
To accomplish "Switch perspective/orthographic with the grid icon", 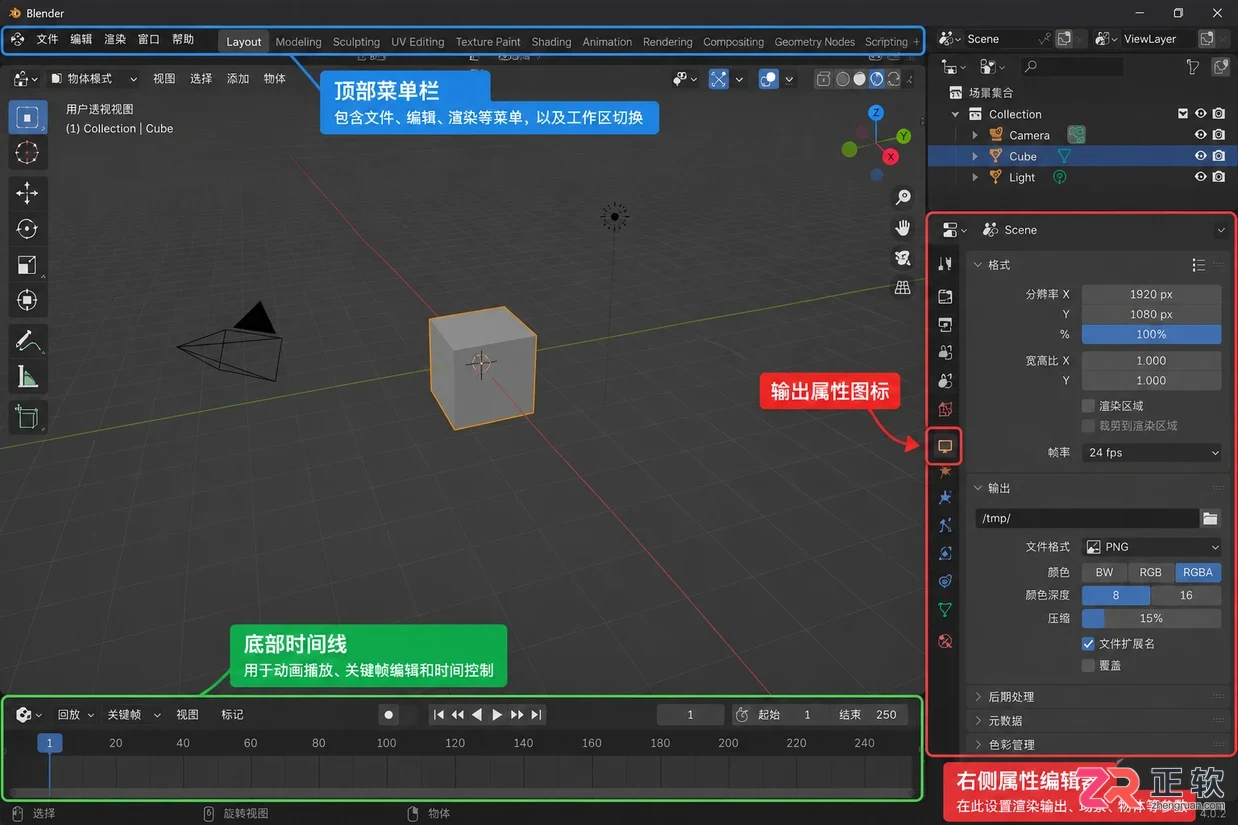I will [x=903, y=288].
